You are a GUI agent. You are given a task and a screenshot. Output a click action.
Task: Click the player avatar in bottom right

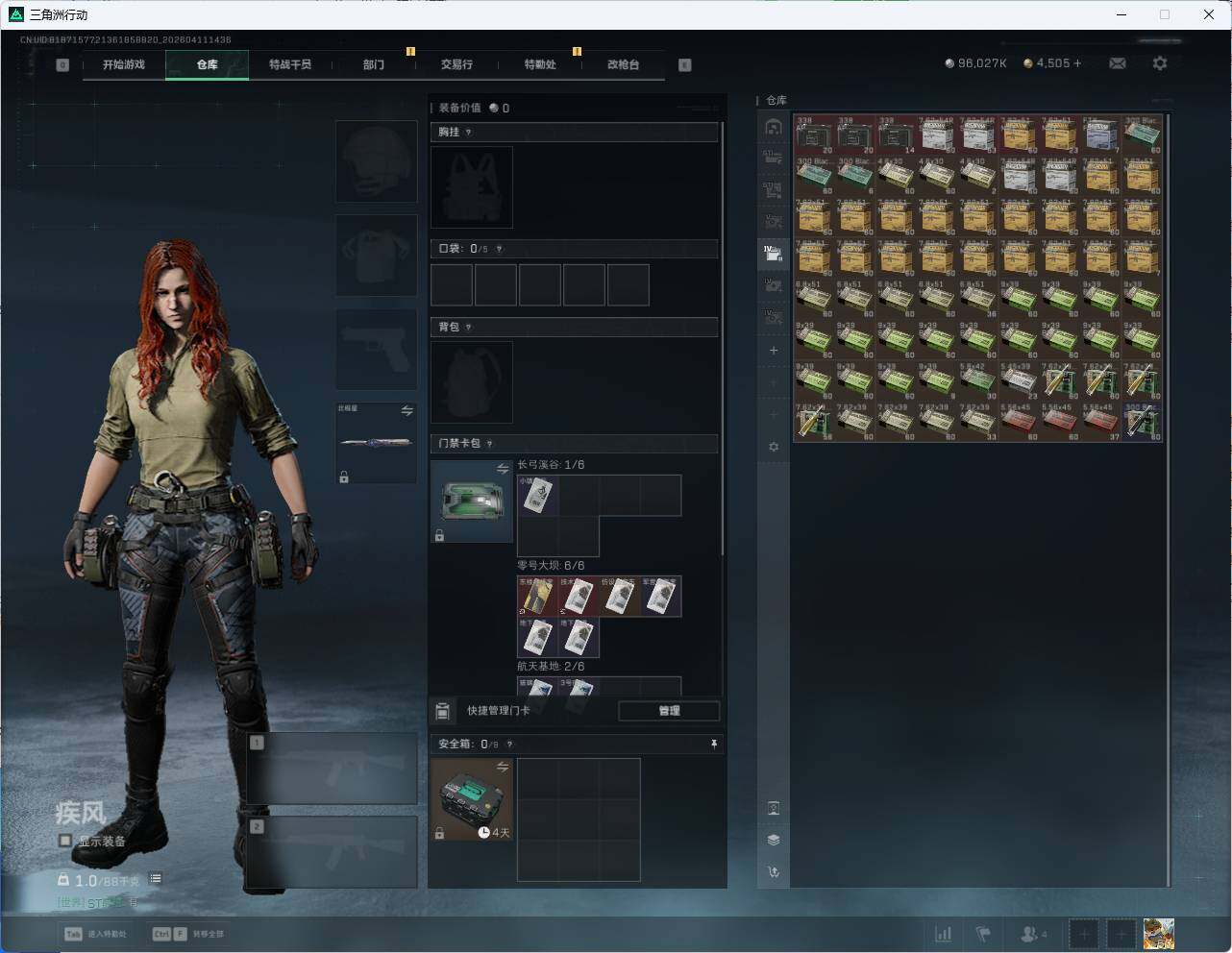(x=1158, y=934)
